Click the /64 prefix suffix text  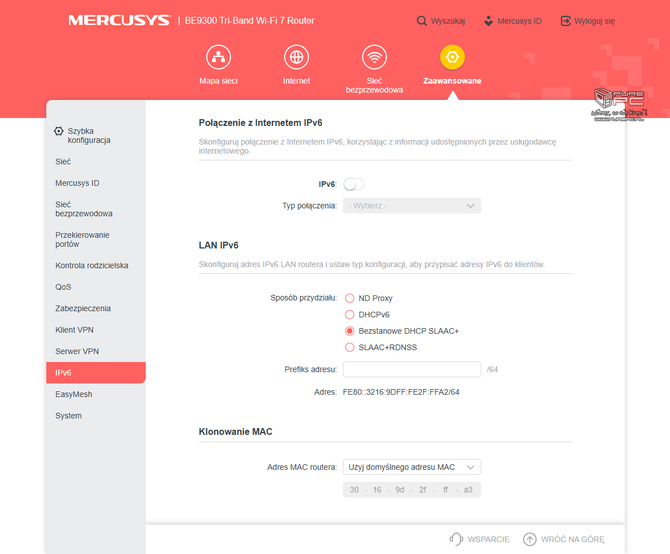pos(492,369)
